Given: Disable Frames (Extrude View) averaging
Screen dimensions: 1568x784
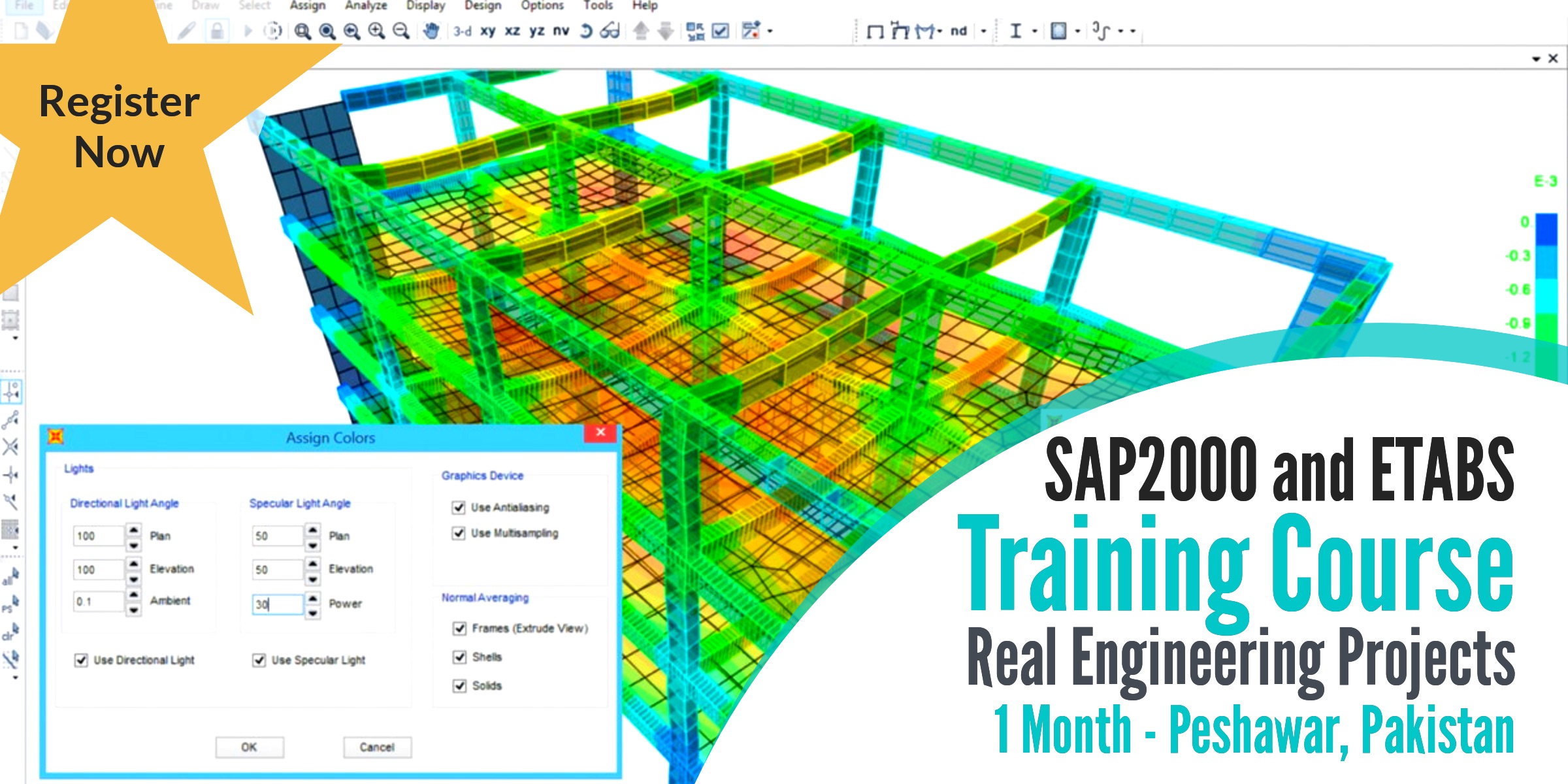Looking at the screenshot, I should point(458,628).
